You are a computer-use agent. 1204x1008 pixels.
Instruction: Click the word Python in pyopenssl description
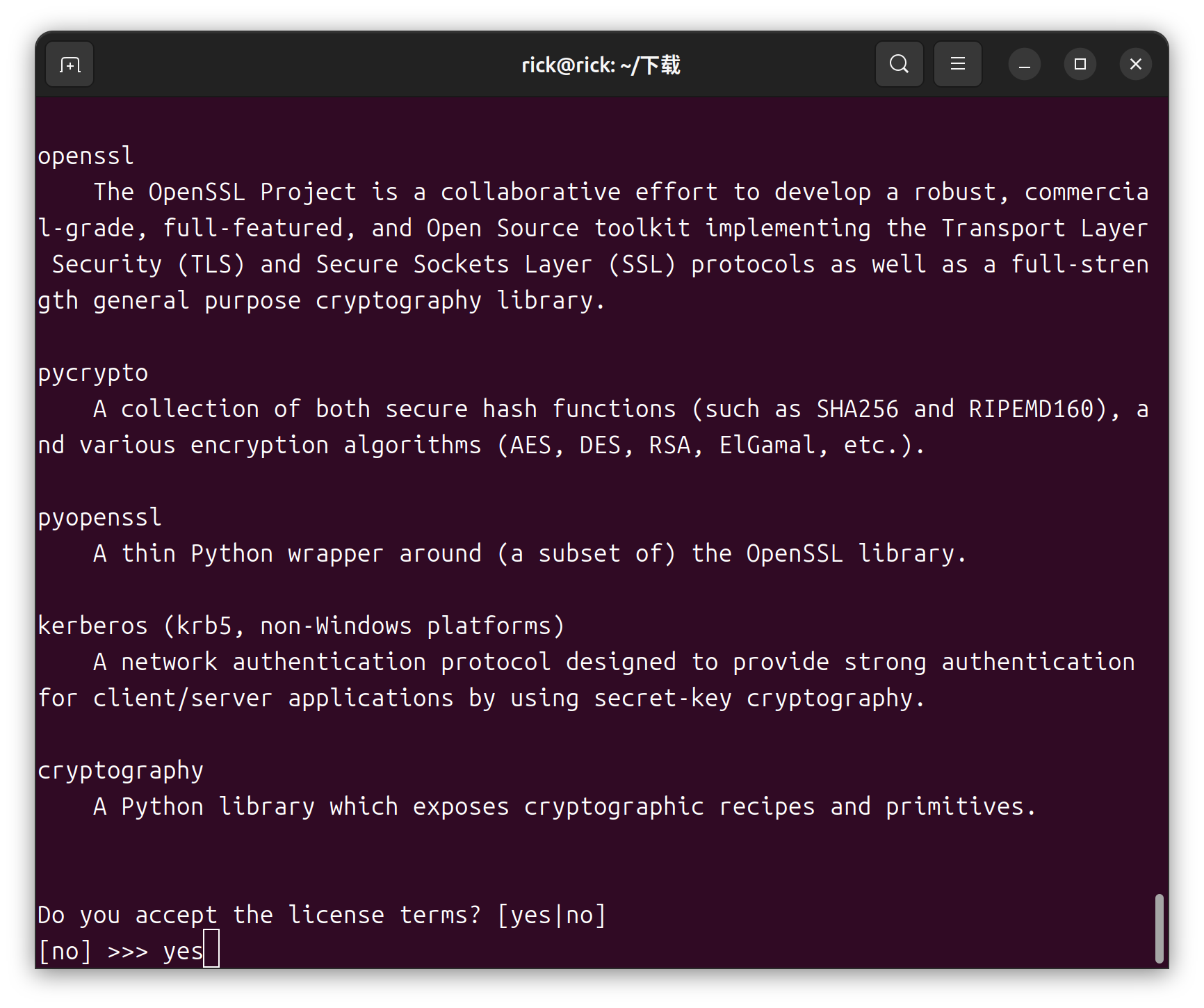pos(231,554)
